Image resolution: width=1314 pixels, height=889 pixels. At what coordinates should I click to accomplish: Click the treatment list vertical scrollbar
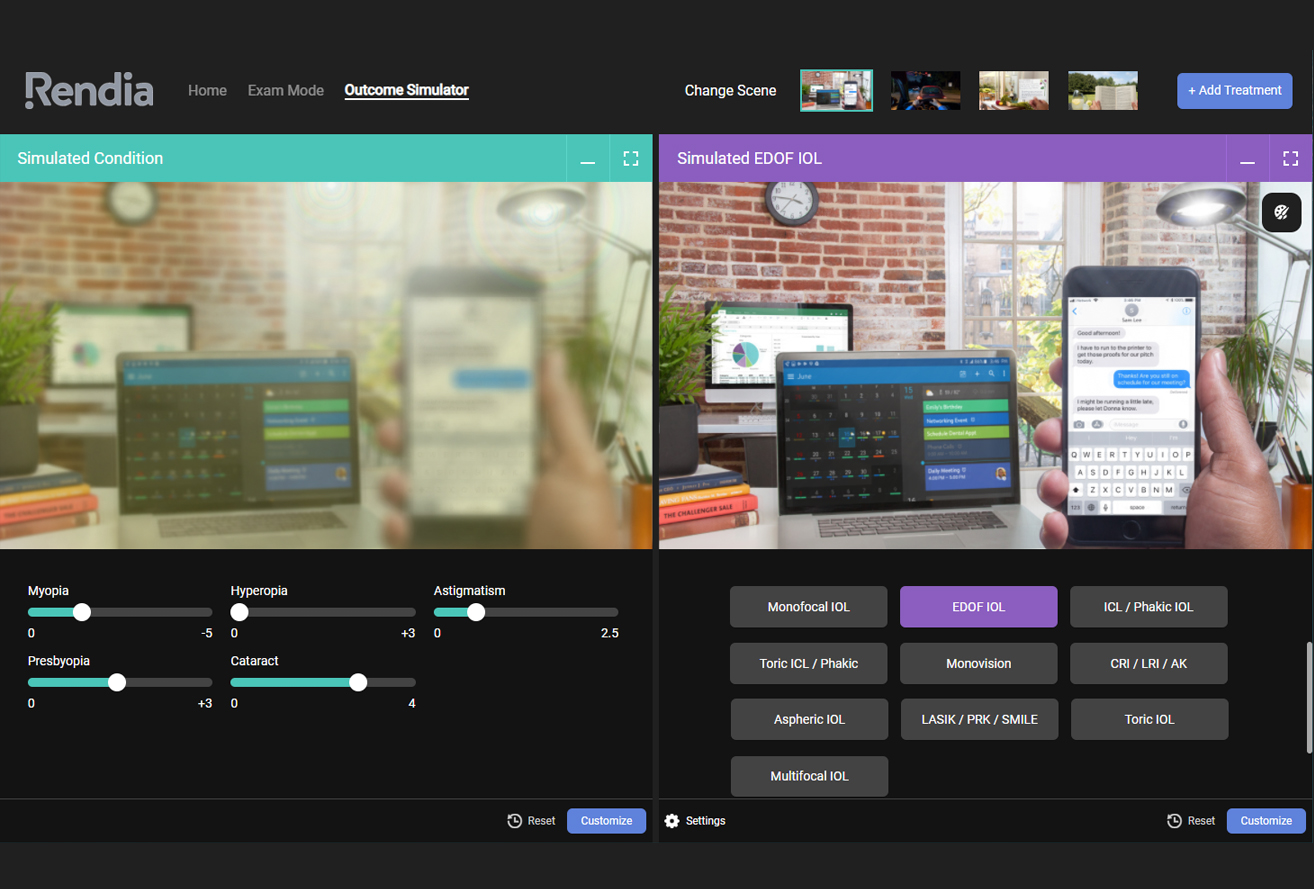pos(1308,698)
